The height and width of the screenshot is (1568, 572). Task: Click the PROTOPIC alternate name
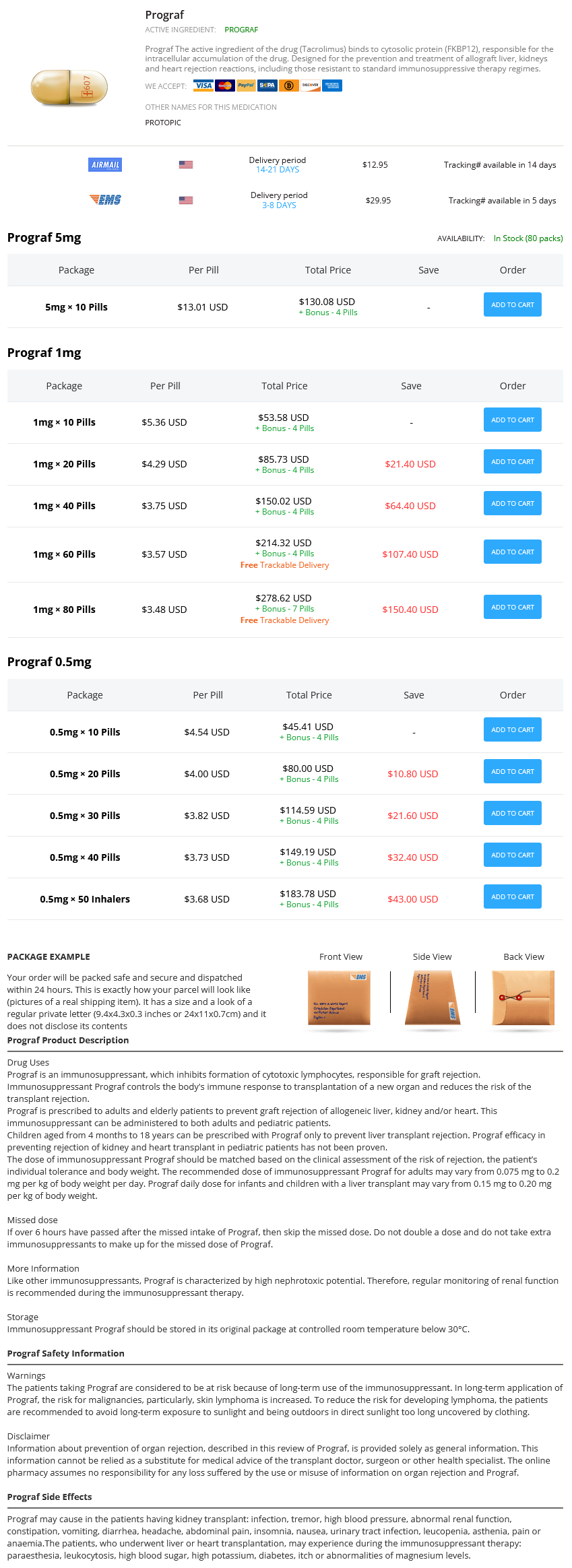(163, 123)
